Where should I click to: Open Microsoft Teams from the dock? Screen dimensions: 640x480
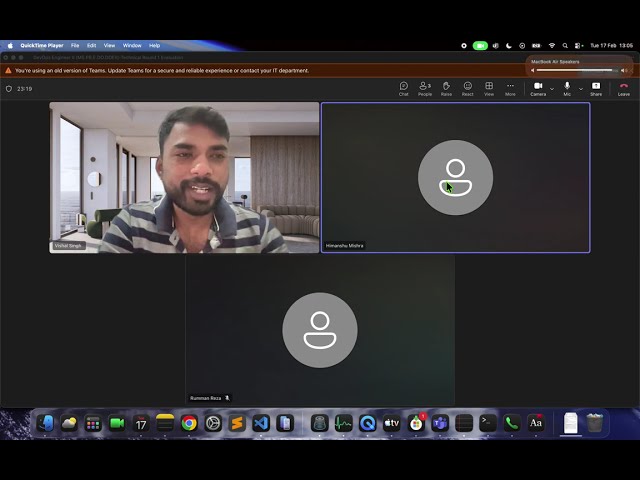pos(440,423)
